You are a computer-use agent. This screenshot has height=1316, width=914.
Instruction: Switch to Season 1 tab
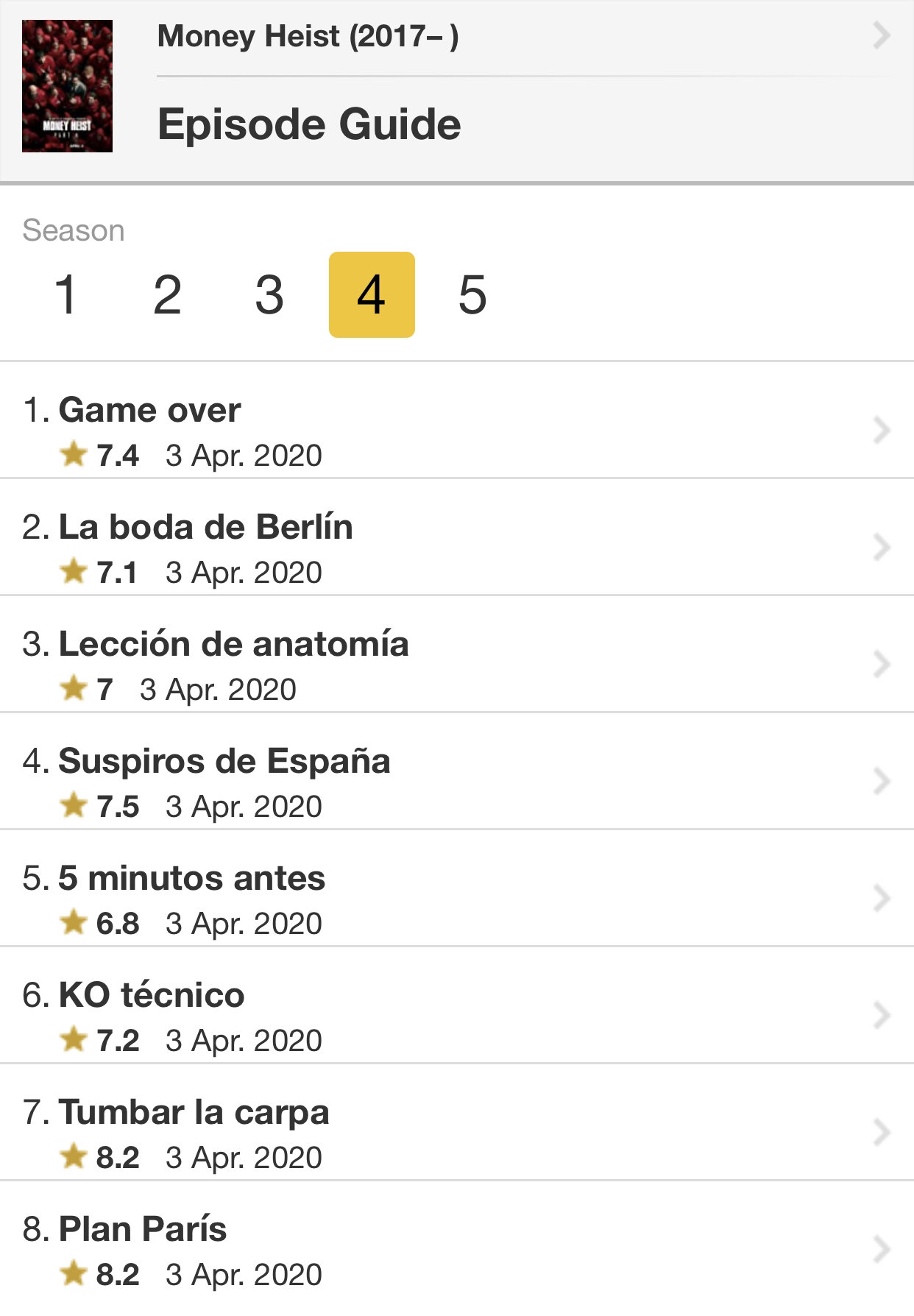click(66, 294)
